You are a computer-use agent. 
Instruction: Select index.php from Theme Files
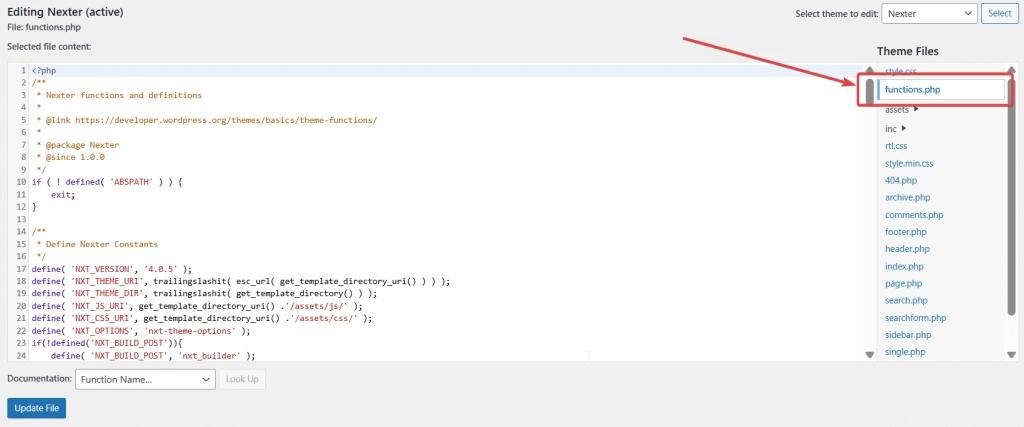tap(904, 266)
